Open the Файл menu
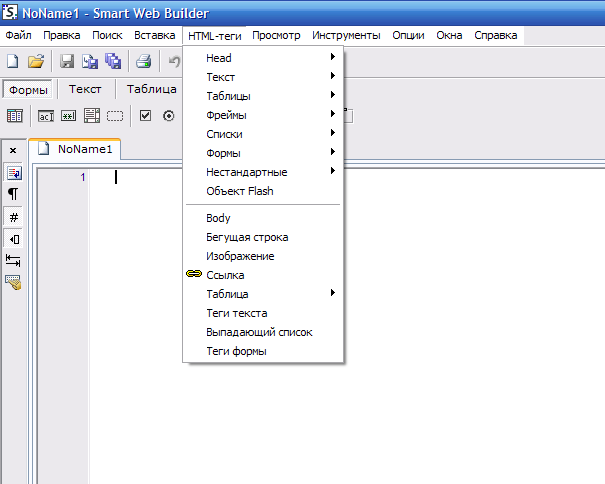The image size is (605, 484). pyautogui.click(x=18, y=35)
